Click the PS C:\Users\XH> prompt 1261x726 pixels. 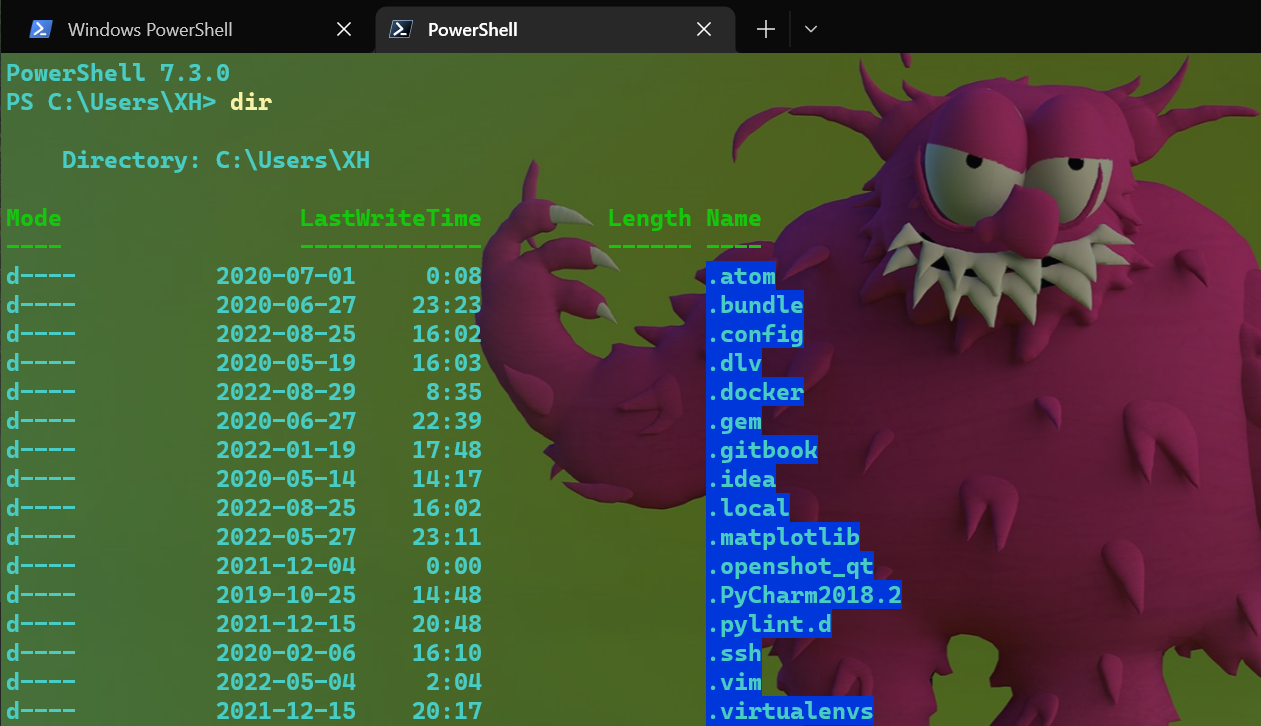click(x=111, y=102)
